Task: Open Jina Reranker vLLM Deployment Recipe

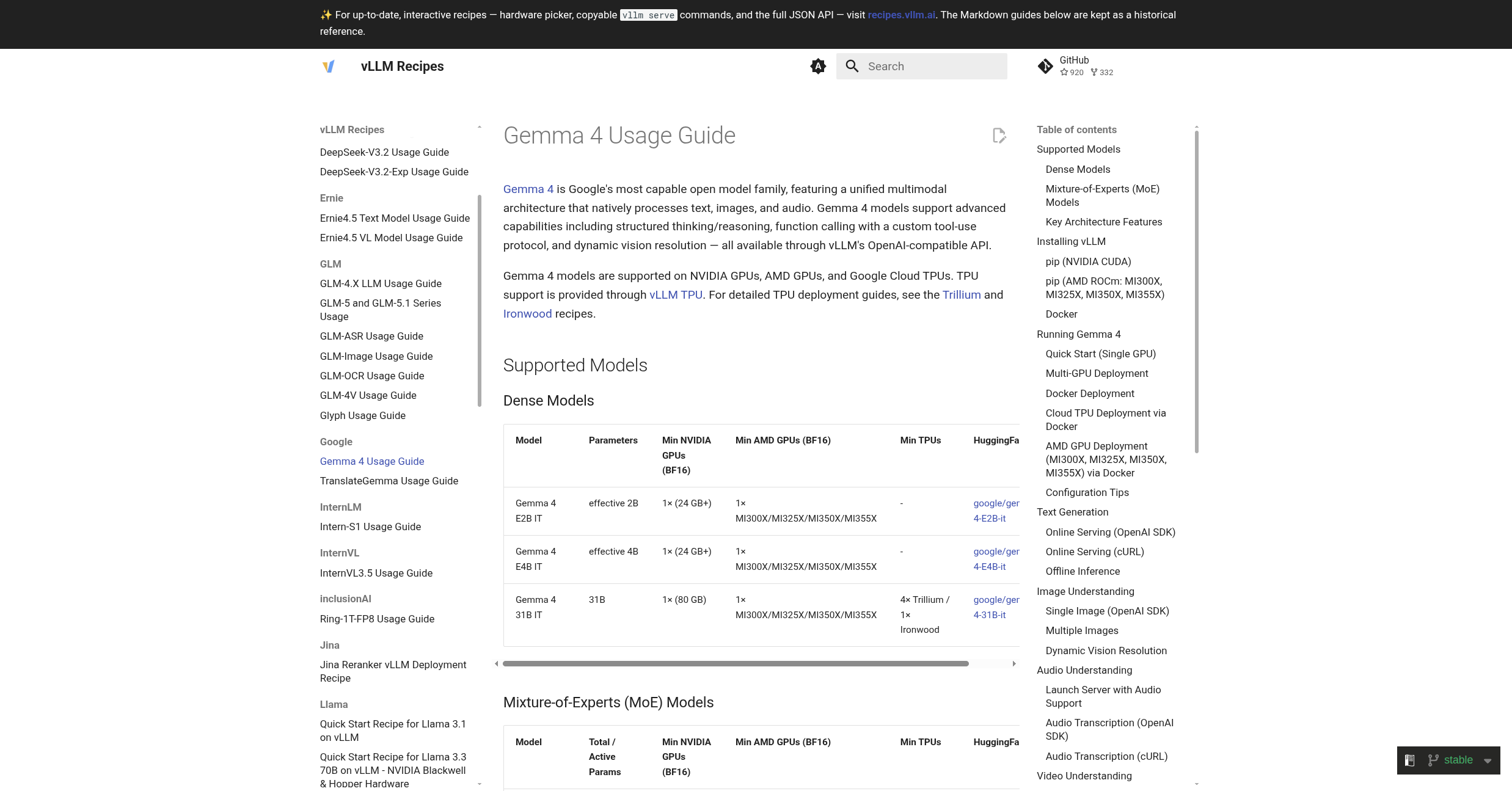Action: coord(393,671)
